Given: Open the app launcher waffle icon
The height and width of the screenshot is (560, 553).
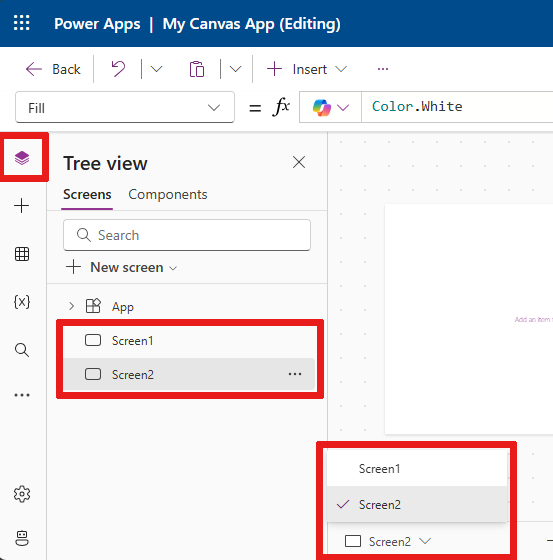Looking at the screenshot, I should (21, 23).
